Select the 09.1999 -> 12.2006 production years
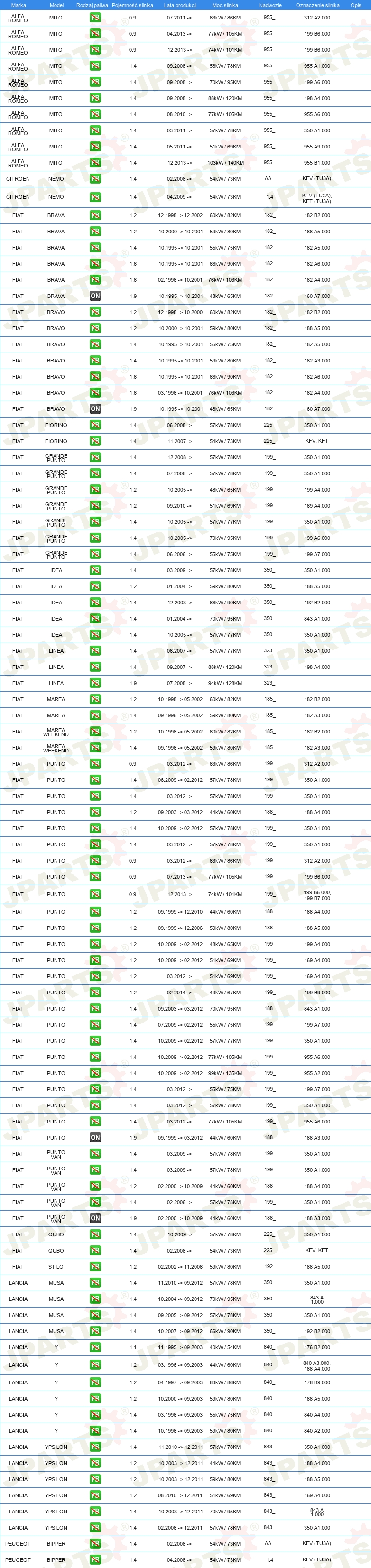 tap(180, 928)
